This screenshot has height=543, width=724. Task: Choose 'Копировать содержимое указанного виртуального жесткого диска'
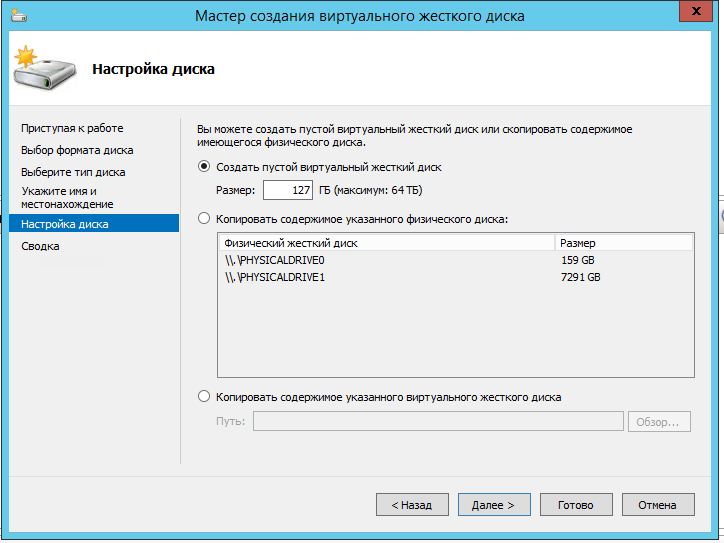click(x=205, y=397)
